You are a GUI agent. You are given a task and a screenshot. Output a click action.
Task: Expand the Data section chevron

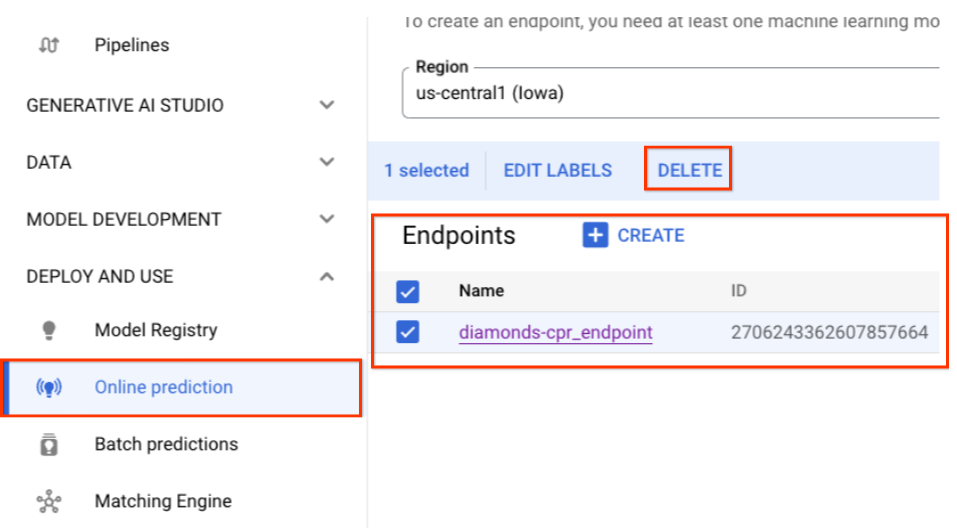[326, 162]
